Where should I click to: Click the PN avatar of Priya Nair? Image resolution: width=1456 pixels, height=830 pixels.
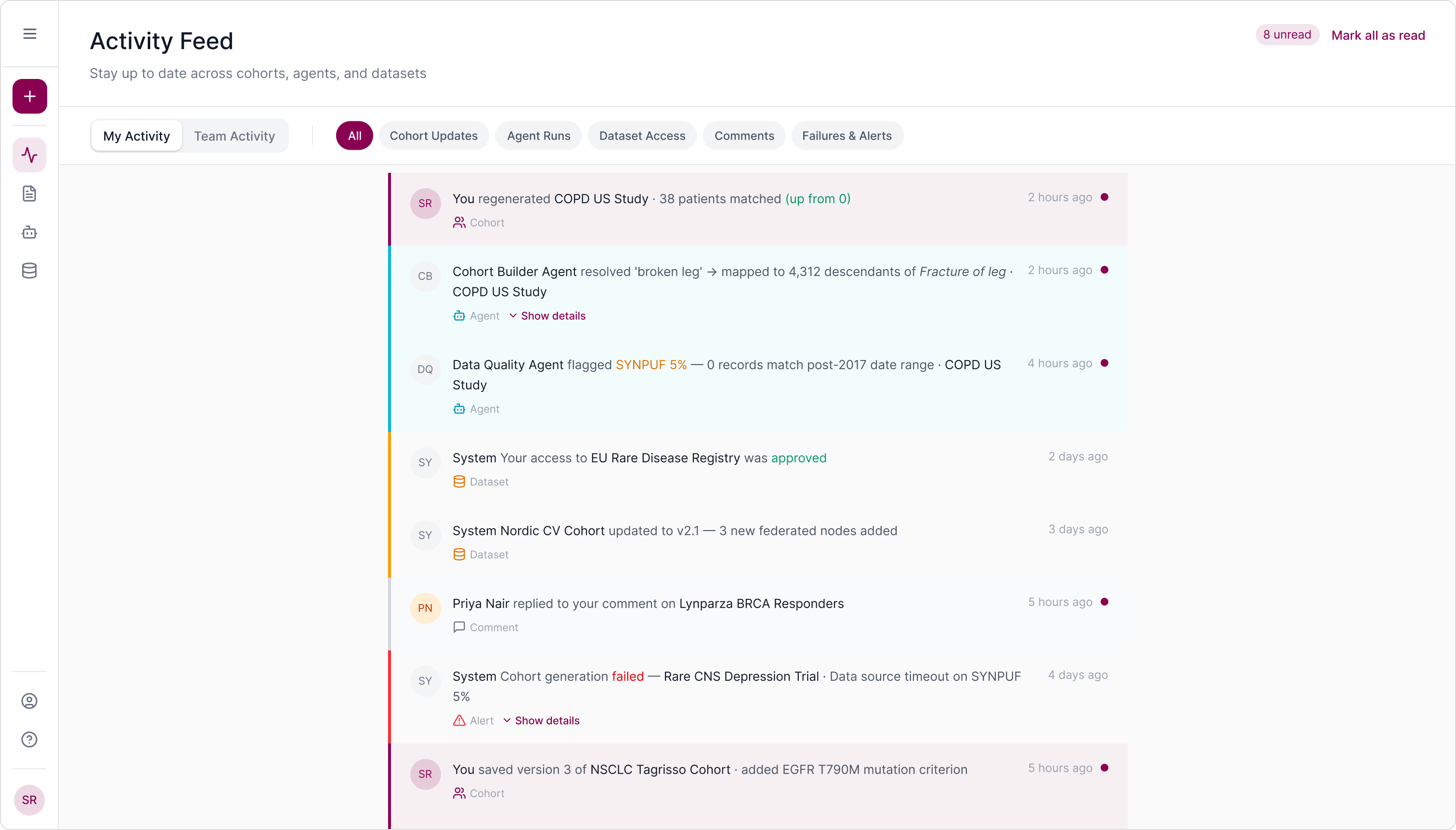point(425,608)
